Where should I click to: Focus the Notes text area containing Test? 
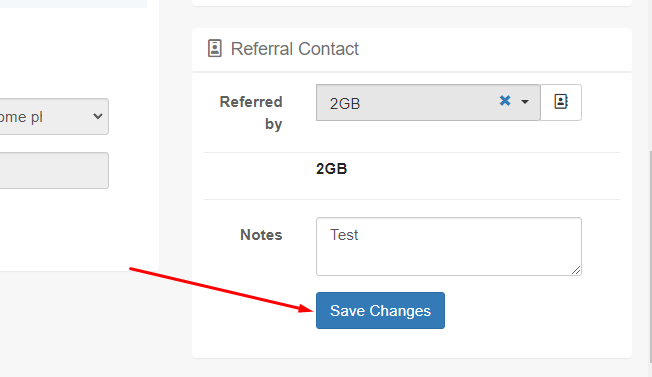(x=449, y=246)
